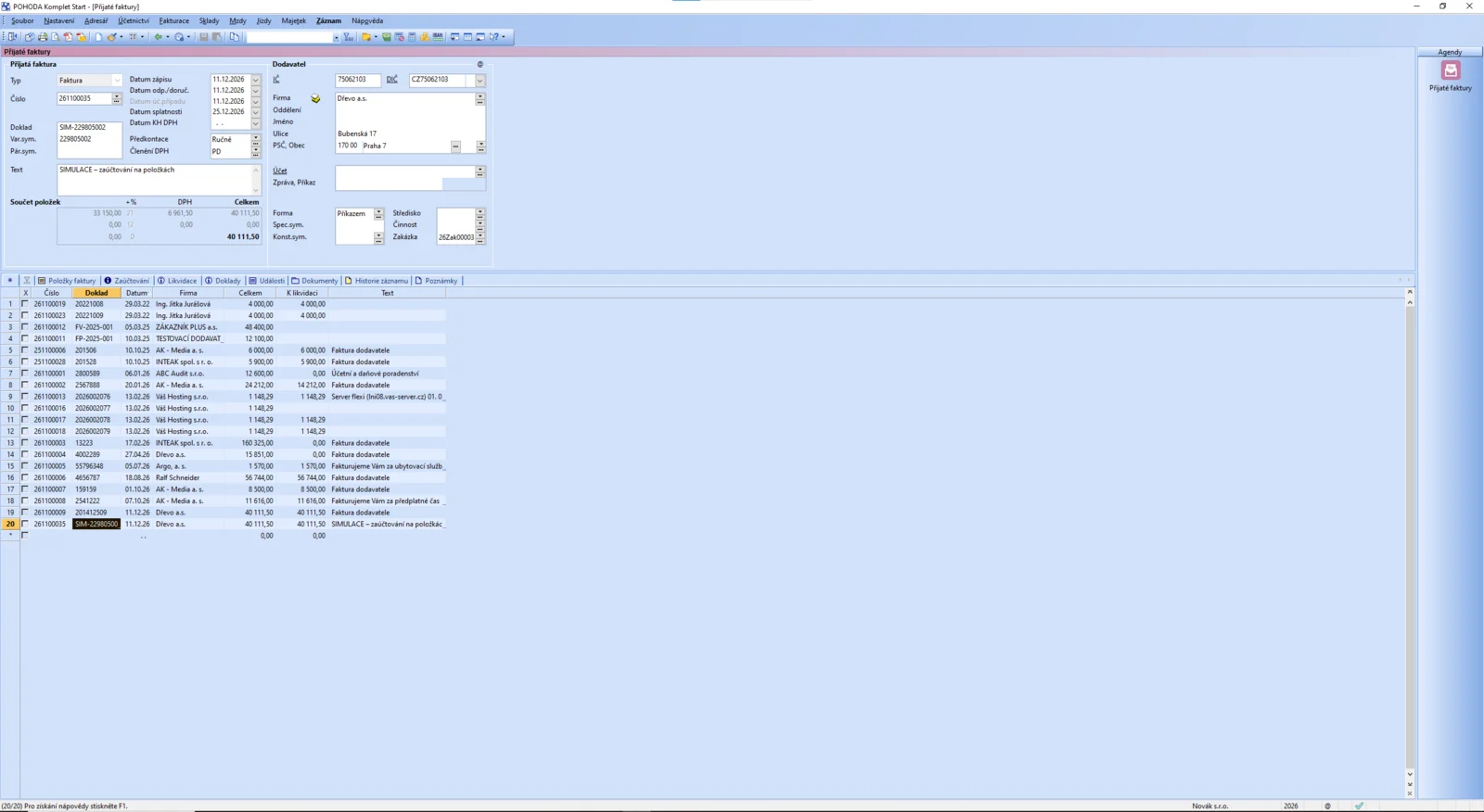This screenshot has width=1484, height=812.
Task: Click the find-record icon with dropdown arrow
Action: (x=179, y=37)
